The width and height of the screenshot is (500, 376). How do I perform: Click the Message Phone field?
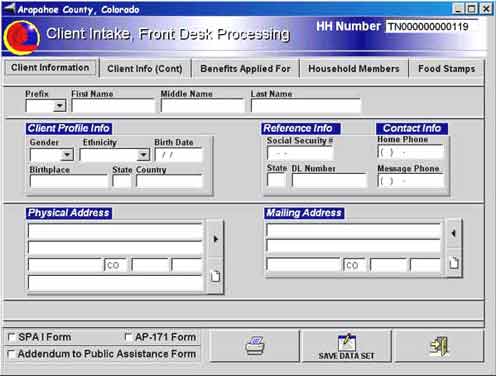[x=411, y=181]
